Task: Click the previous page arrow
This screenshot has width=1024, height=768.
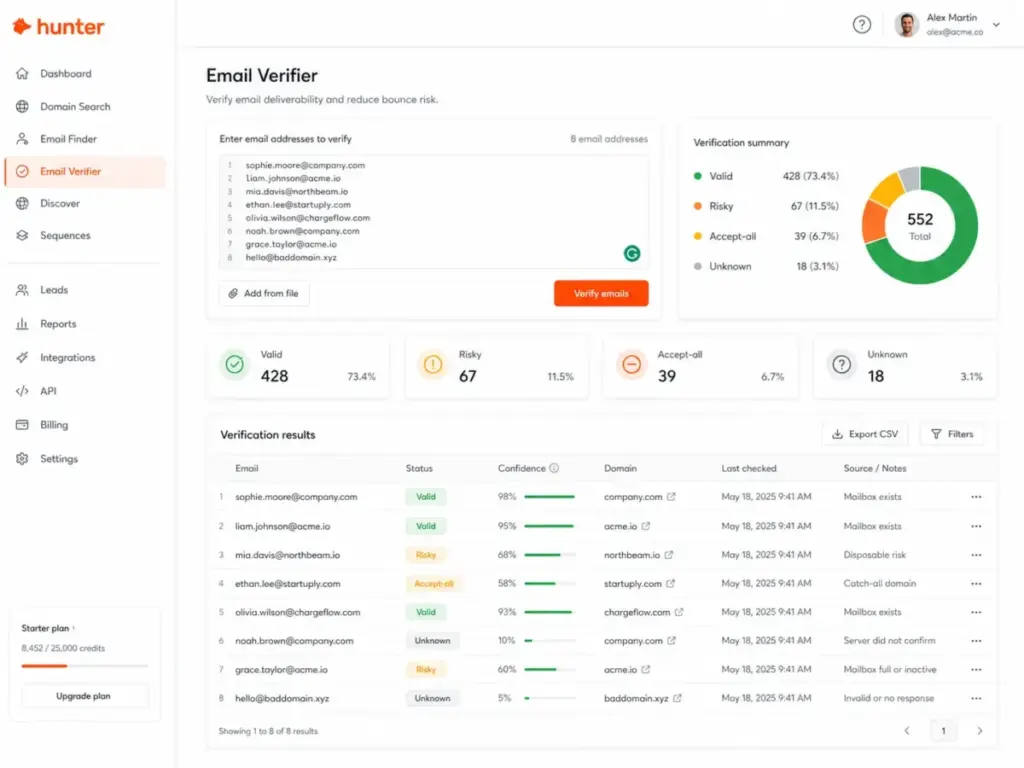Action: coord(906,731)
